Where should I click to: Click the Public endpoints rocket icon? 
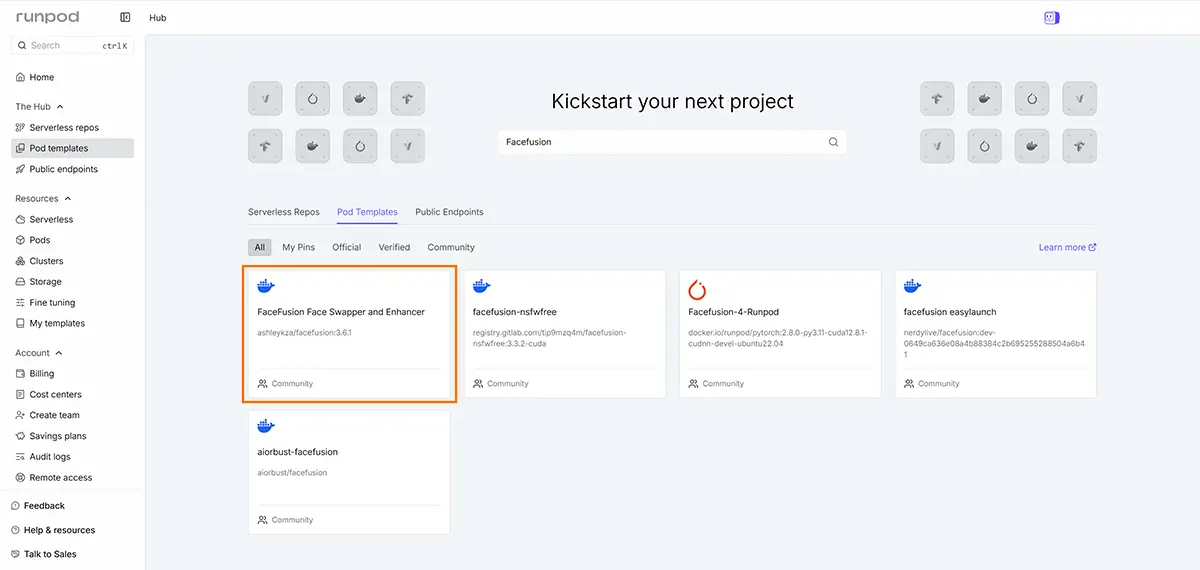pos(20,169)
